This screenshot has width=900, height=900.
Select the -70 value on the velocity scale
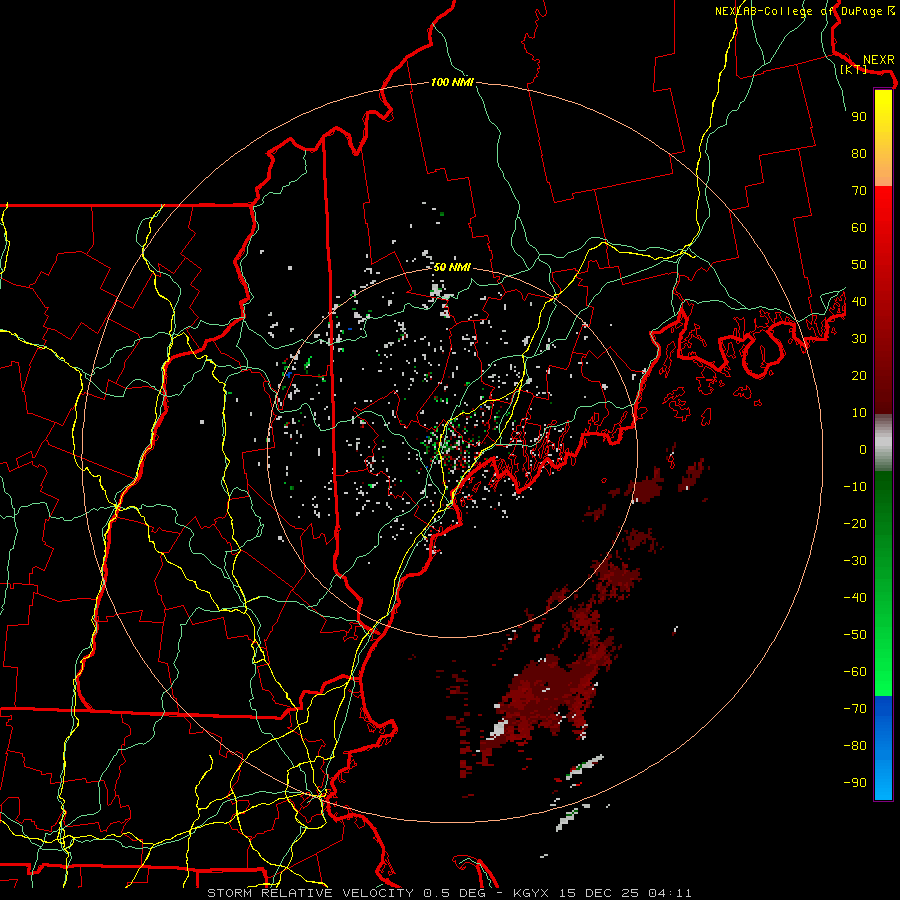(855, 709)
